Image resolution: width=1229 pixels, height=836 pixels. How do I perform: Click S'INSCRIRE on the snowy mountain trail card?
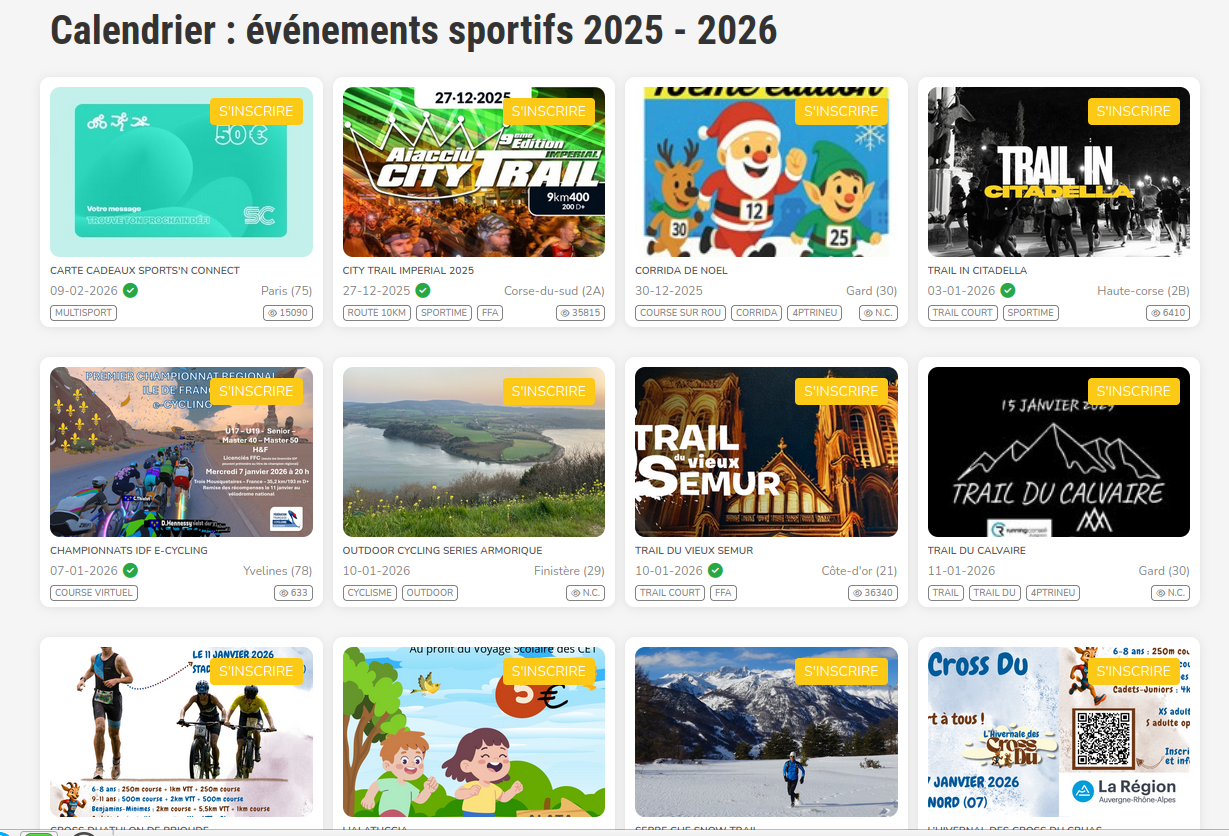pos(841,671)
